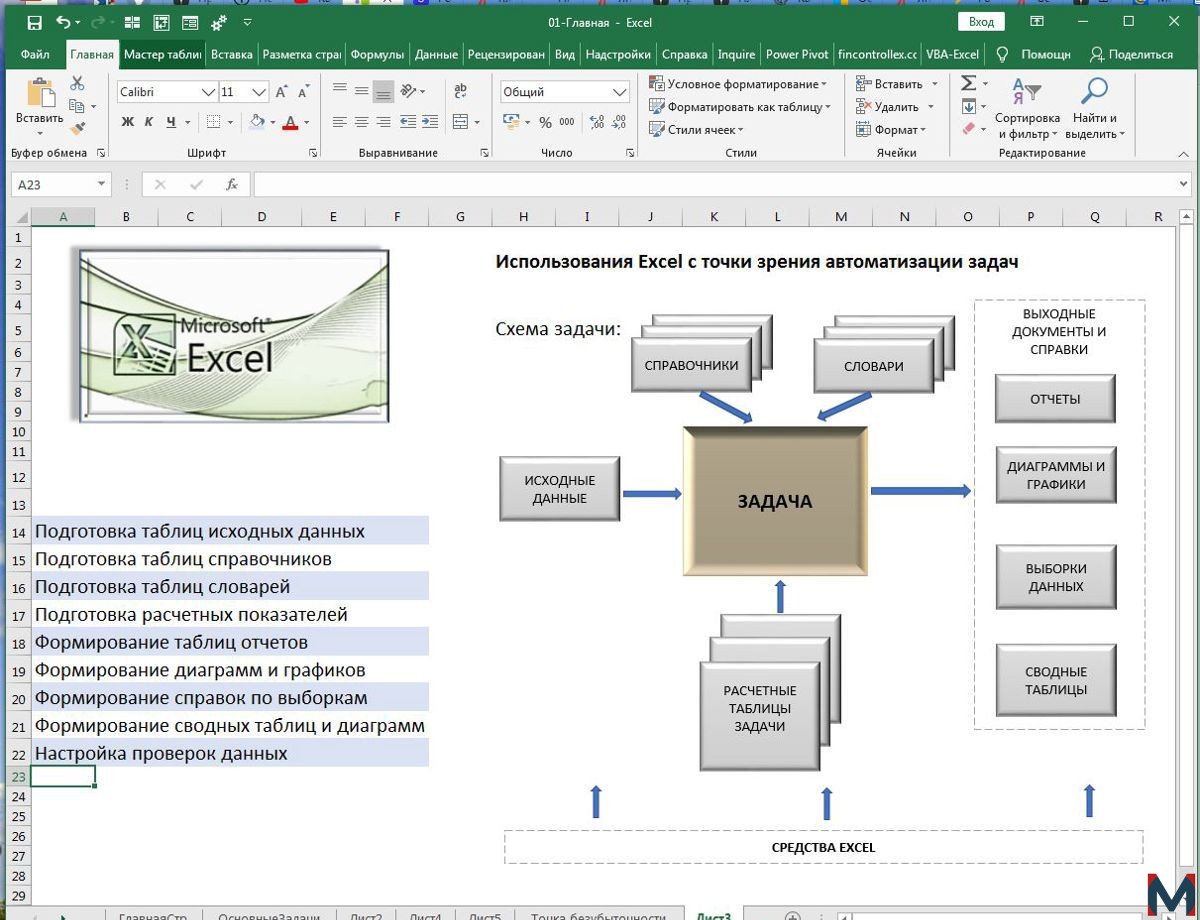Open the font size dropdown showing 11

click(x=260, y=92)
